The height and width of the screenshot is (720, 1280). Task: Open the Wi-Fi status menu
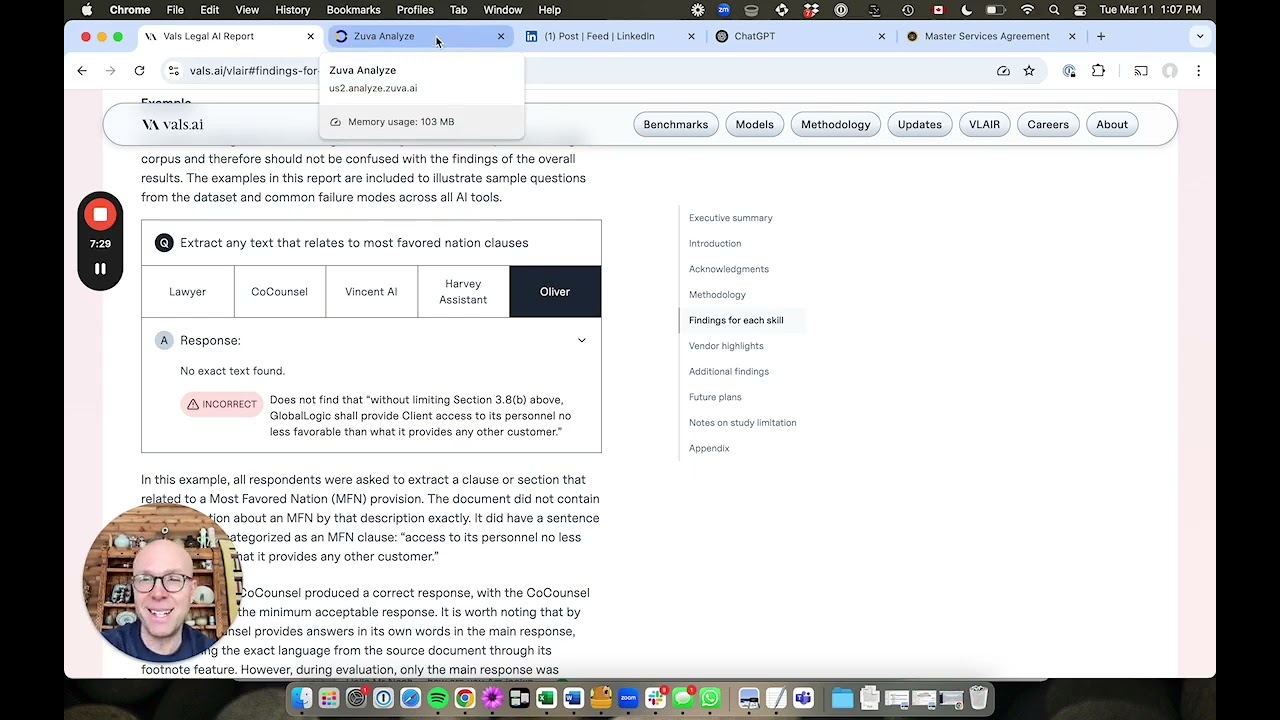pyautogui.click(x=1027, y=10)
